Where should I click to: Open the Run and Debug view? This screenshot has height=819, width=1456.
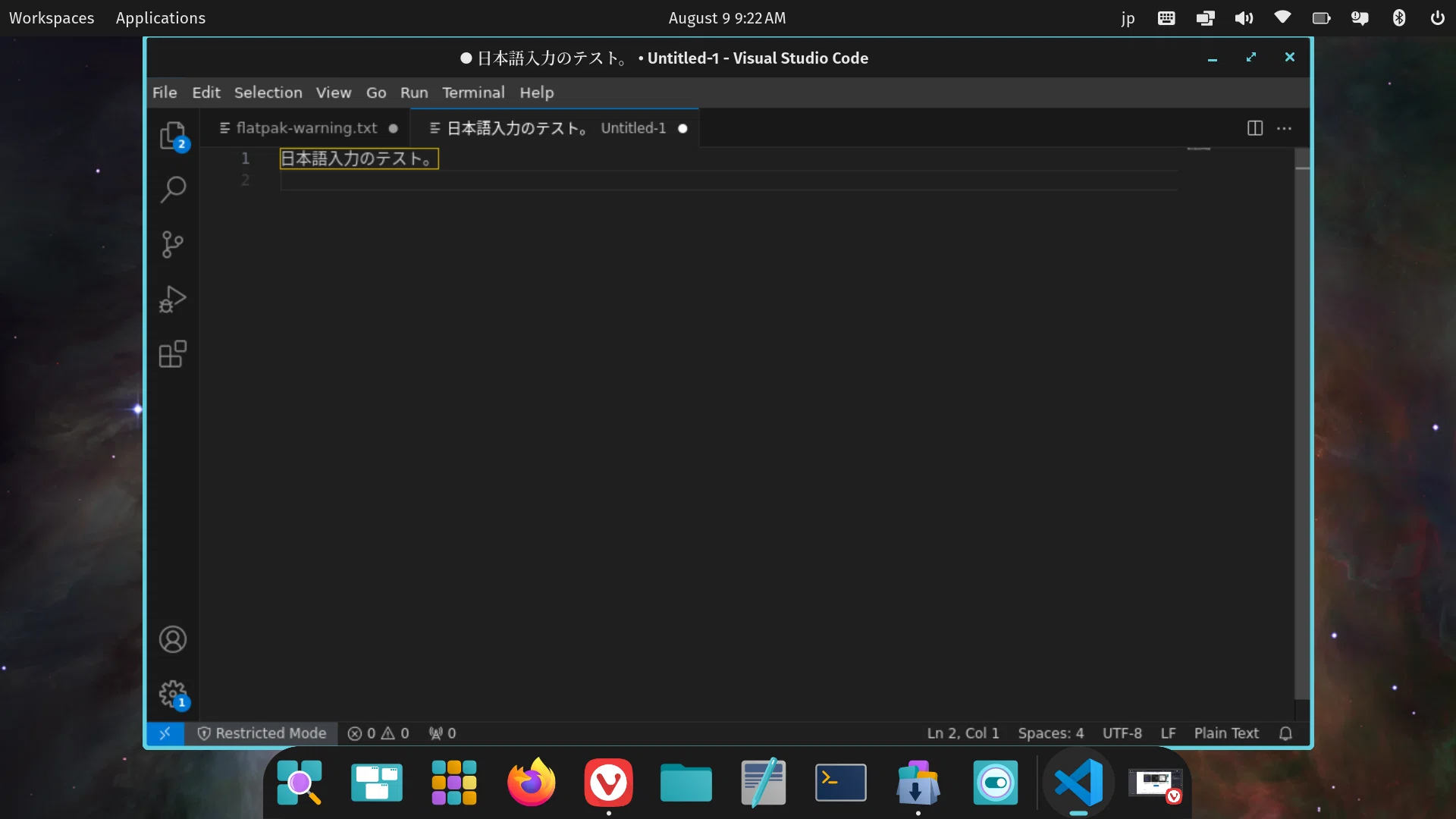point(173,299)
